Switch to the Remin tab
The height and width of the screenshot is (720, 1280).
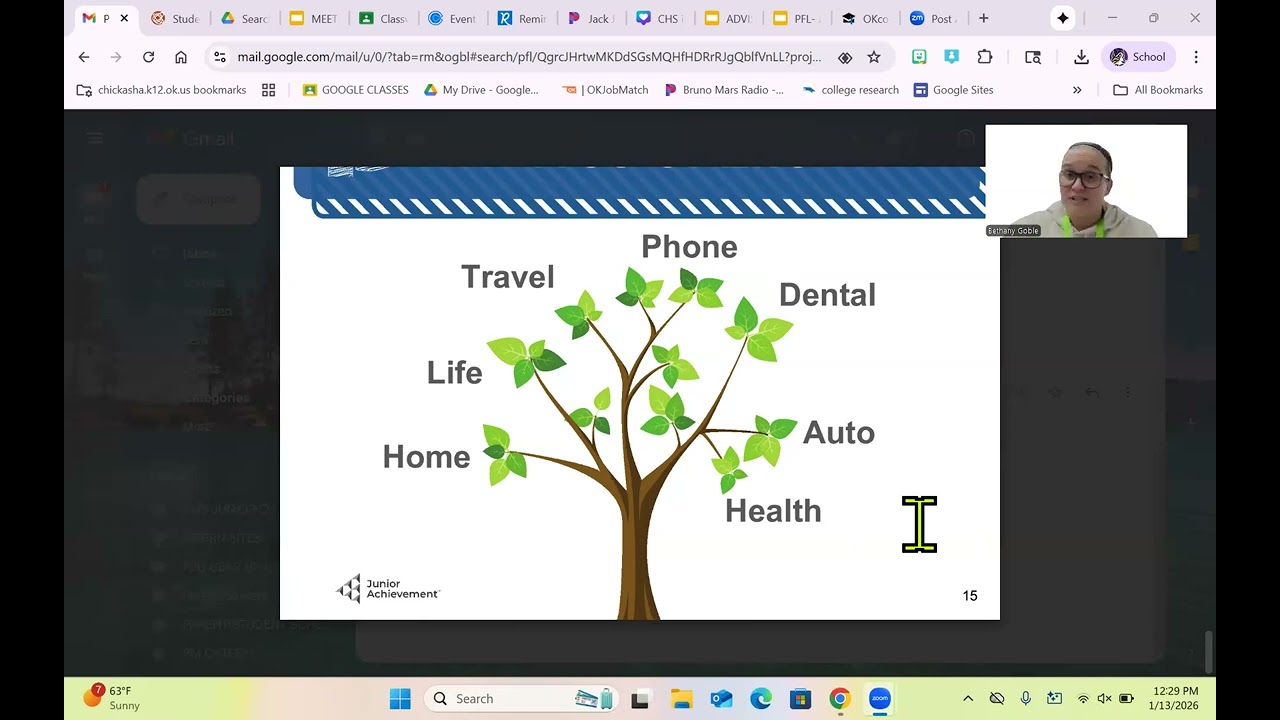point(521,18)
